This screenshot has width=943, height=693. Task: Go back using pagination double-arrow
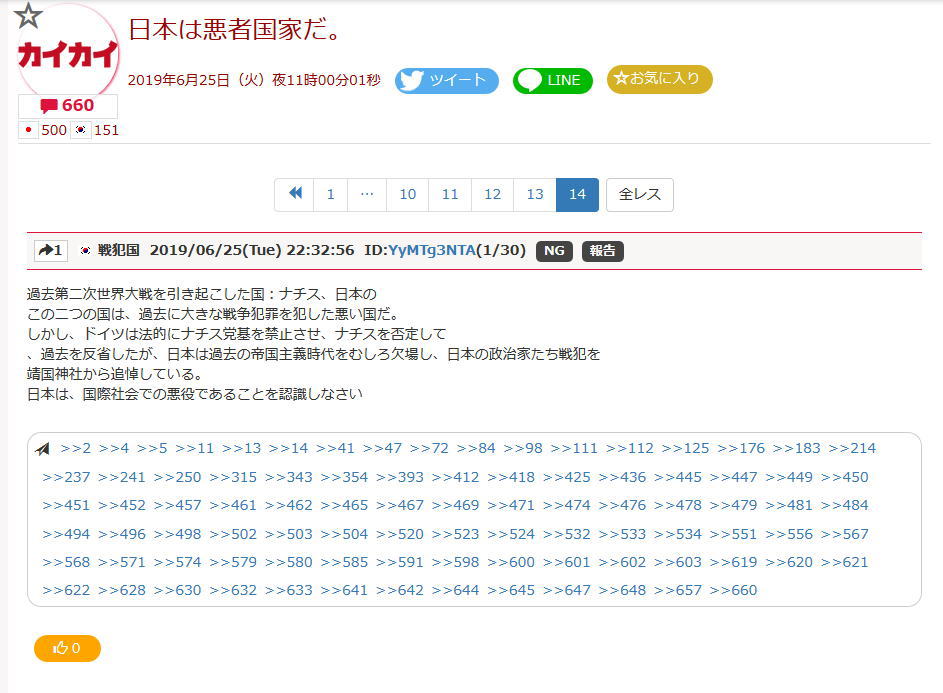click(294, 194)
